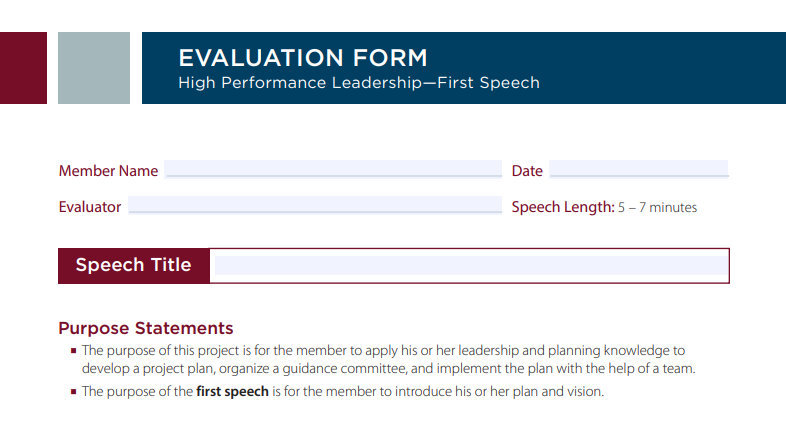Click the EVALUATION FORM title
This screenshot has width=786, height=422.
click(302, 58)
